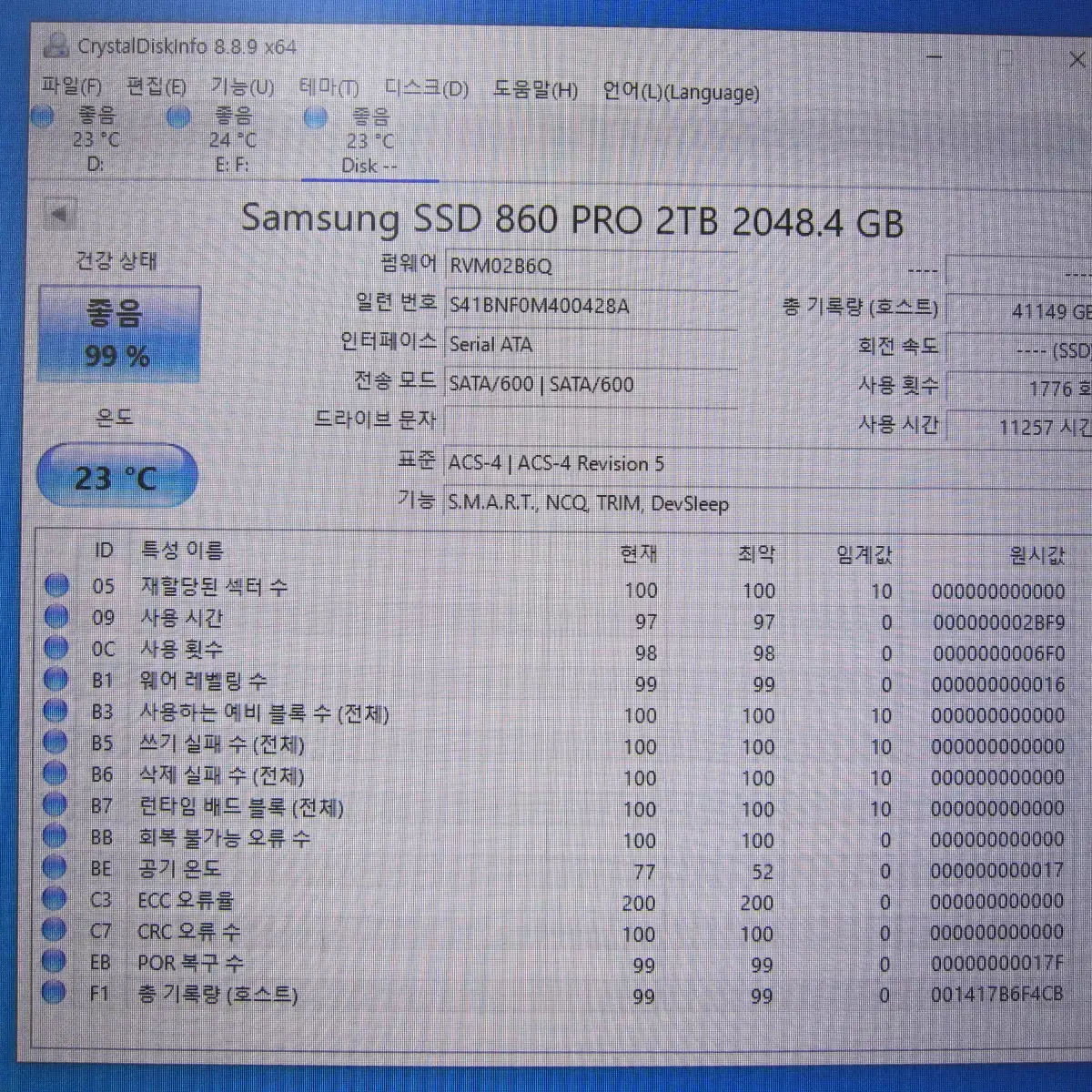Click the empty drive letter field

(x=591, y=422)
